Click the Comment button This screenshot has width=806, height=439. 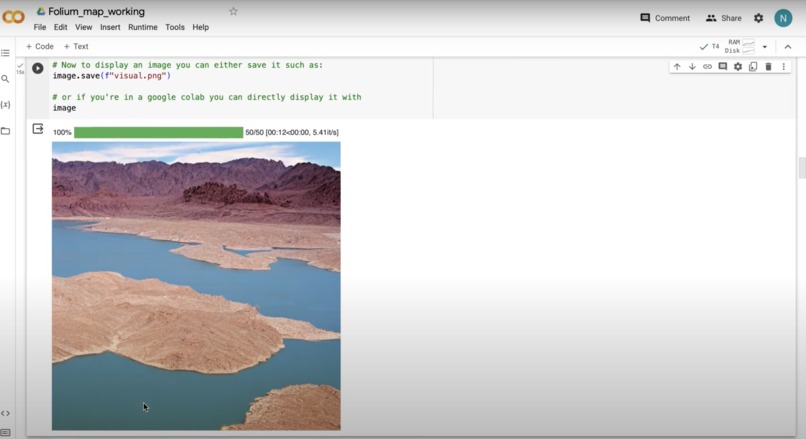[665, 18]
